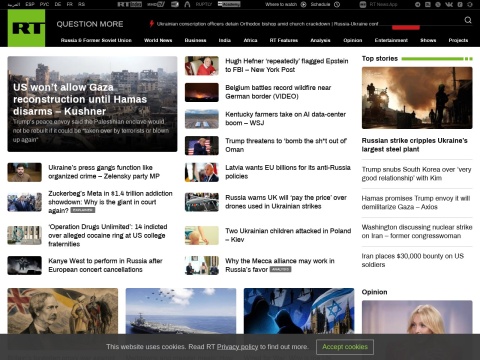
Task: Click Two Ukrainian children story thumbnail
Action: click(x=202, y=235)
